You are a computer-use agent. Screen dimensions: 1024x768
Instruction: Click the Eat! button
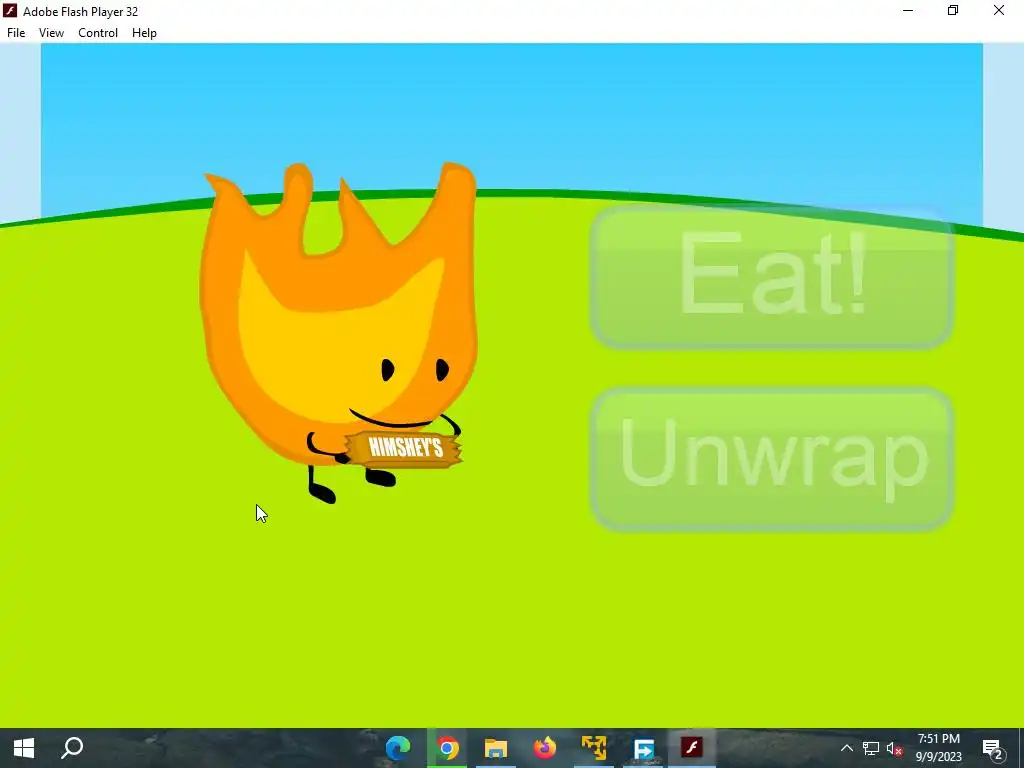coord(772,277)
